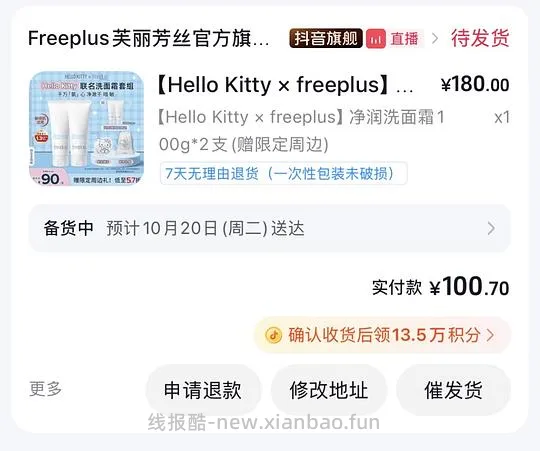Tap the 实付款 ¥100.70 paid amount
This screenshot has height=451, width=540.
pyautogui.click(x=440, y=287)
